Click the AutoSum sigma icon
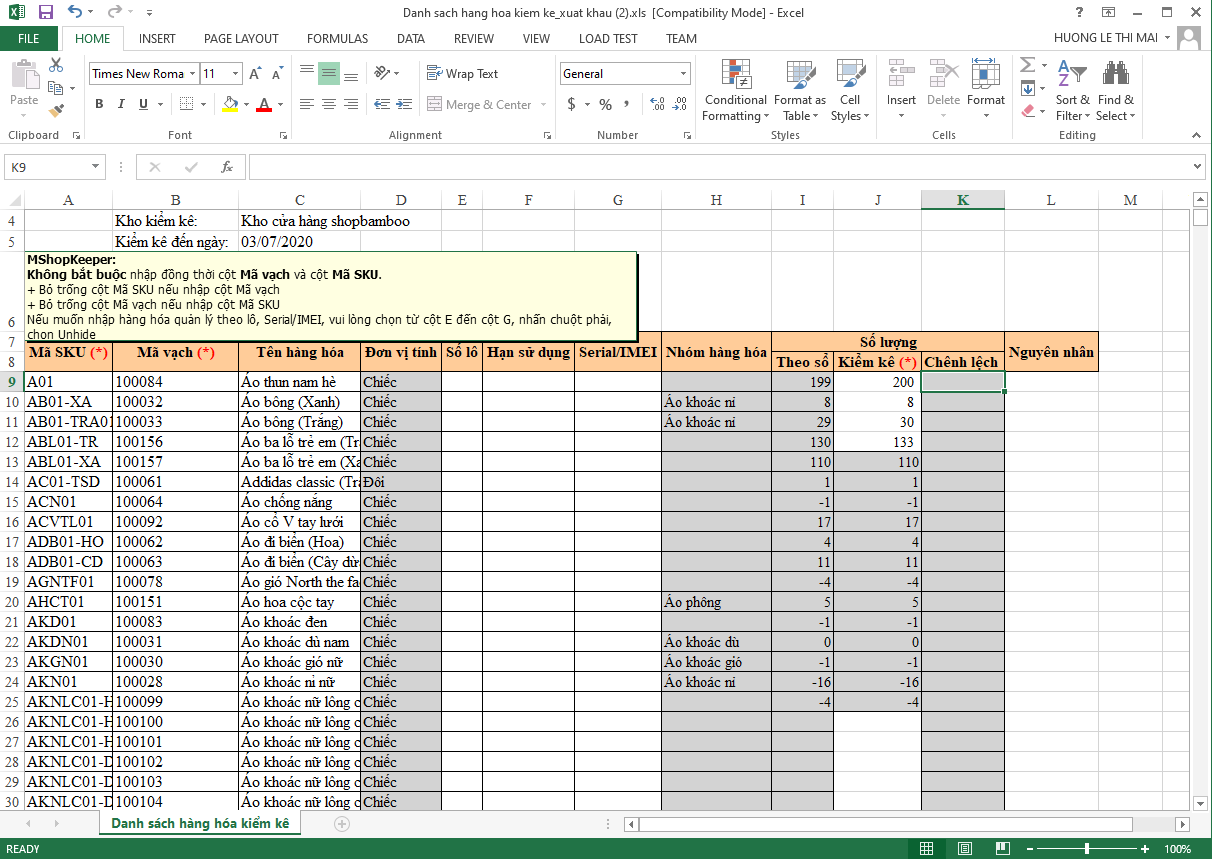This screenshot has width=1212, height=859. click(x=1027, y=66)
